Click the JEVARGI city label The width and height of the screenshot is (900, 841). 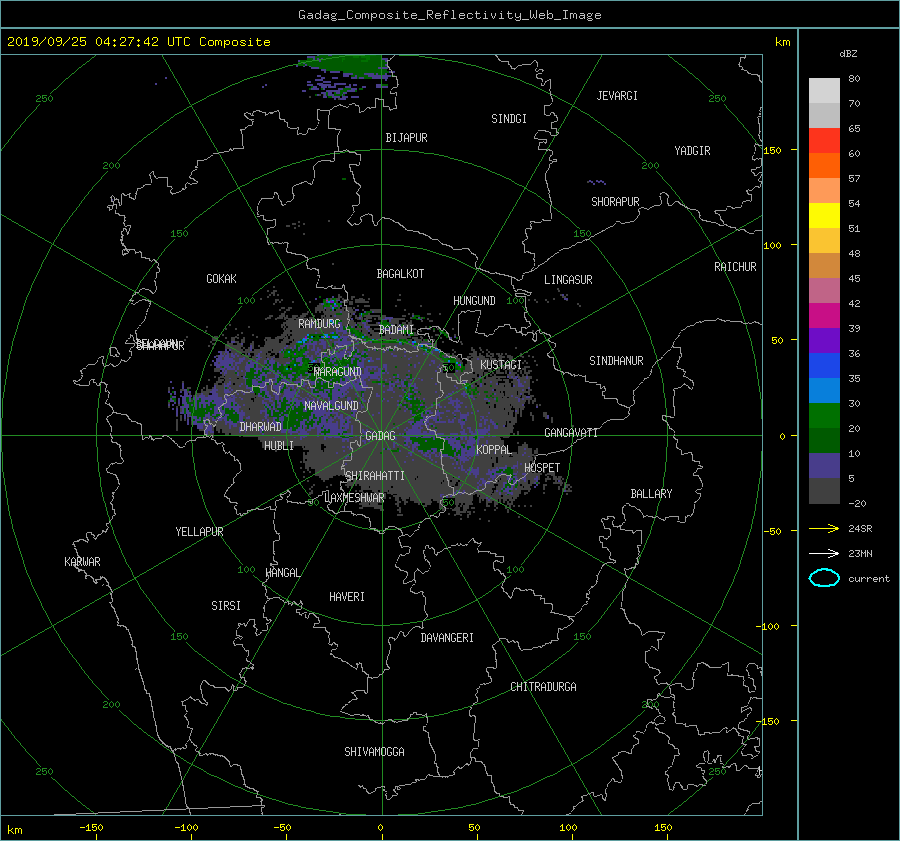coord(617,96)
